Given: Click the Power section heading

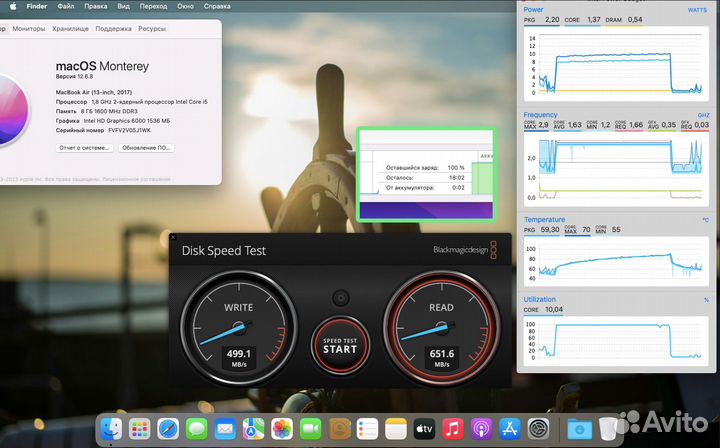Looking at the screenshot, I should pos(534,10).
